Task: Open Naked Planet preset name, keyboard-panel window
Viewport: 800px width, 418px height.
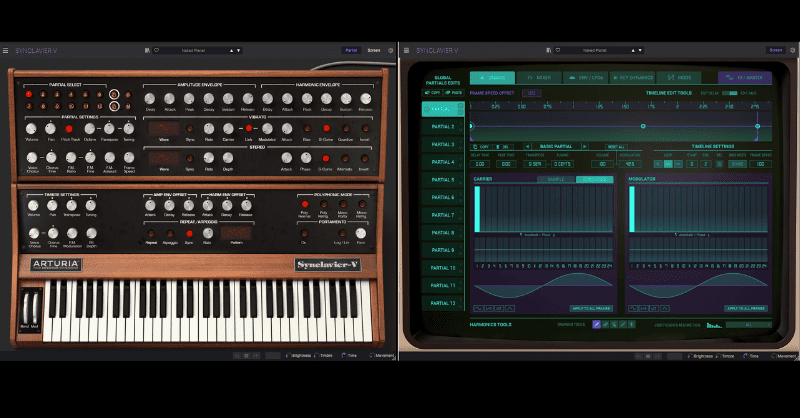Action: click(193, 51)
